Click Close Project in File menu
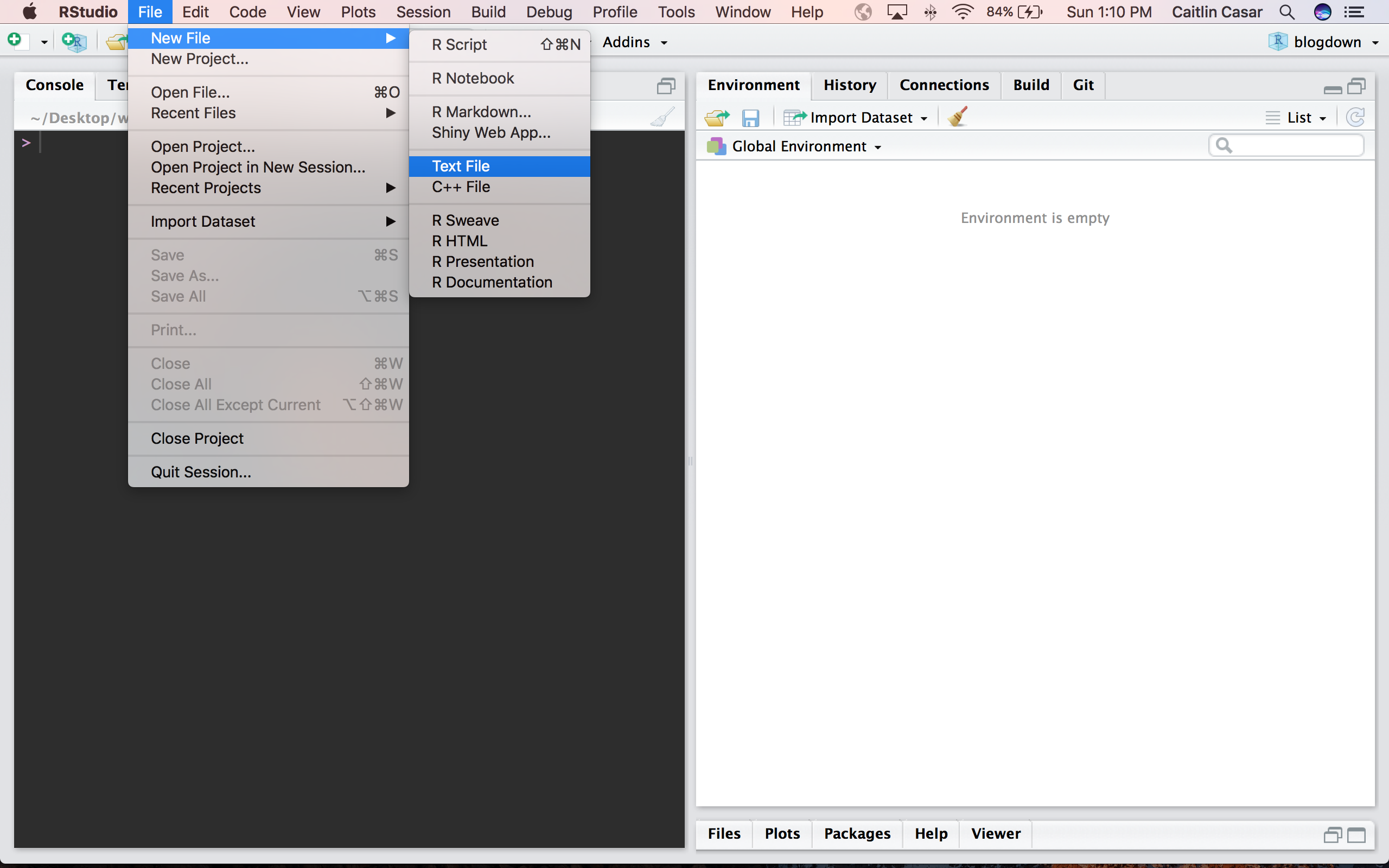The image size is (1389, 868). point(197,438)
